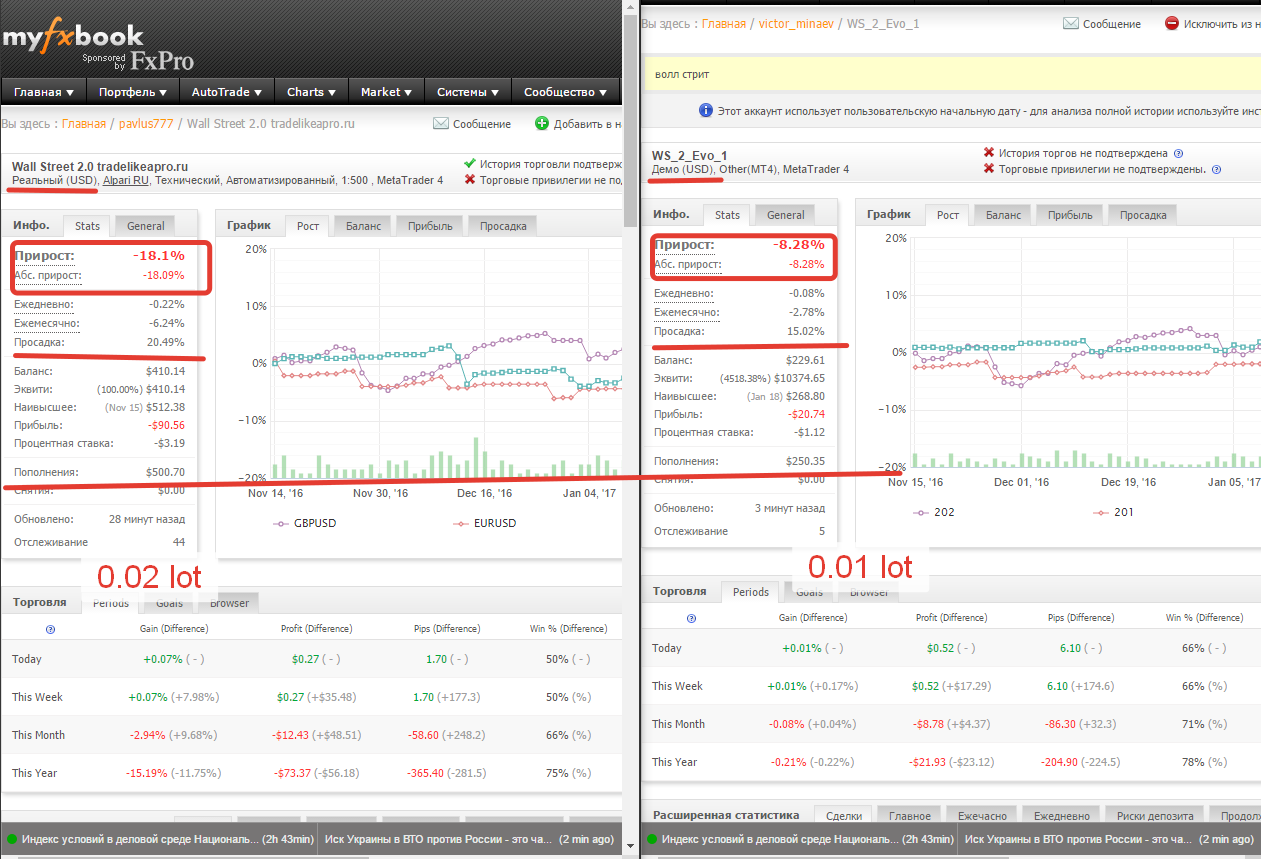Click Сообщение link in left window
Image resolution: width=1261 pixels, height=859 pixels.
[482, 124]
